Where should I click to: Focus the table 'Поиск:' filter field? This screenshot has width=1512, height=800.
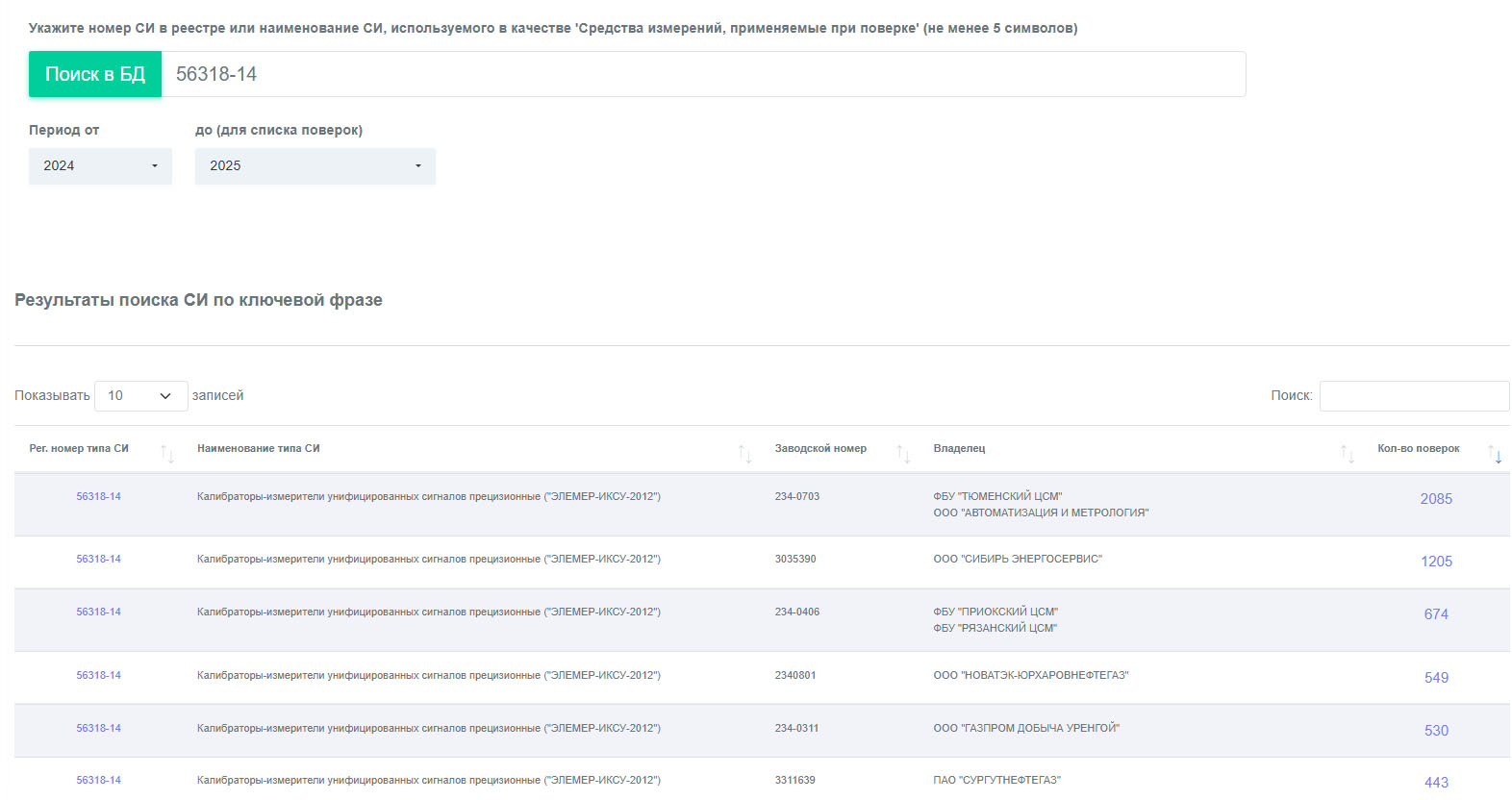click(1414, 396)
